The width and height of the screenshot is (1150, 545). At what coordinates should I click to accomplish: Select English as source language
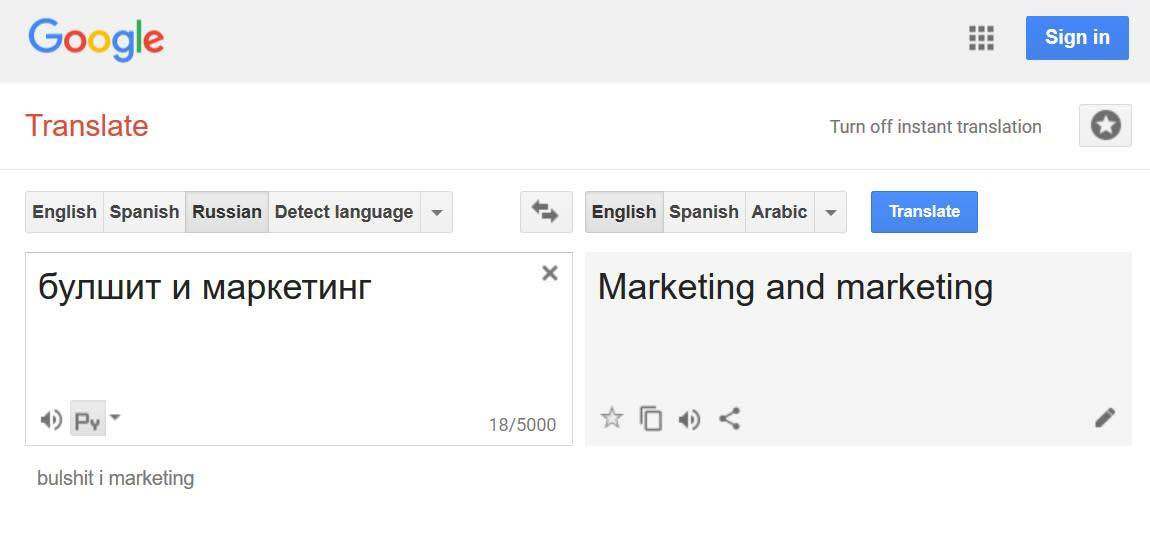tap(65, 212)
